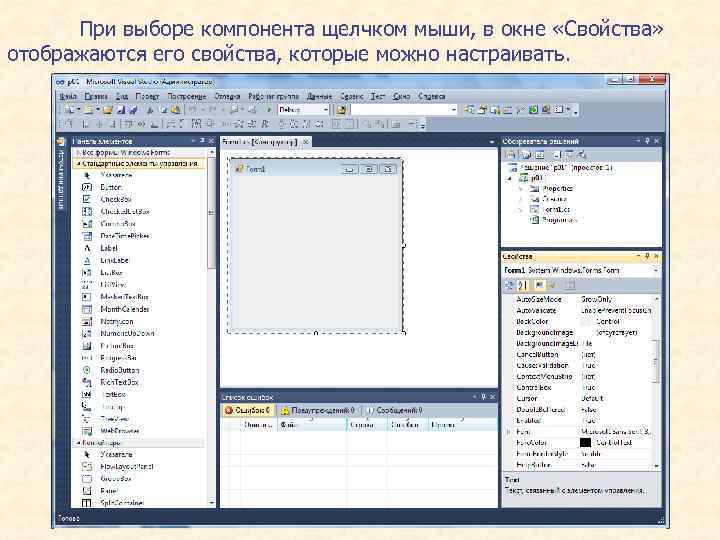This screenshot has width=720, height=540.
Task: Collapse the p01 project node
Action: (x=509, y=178)
